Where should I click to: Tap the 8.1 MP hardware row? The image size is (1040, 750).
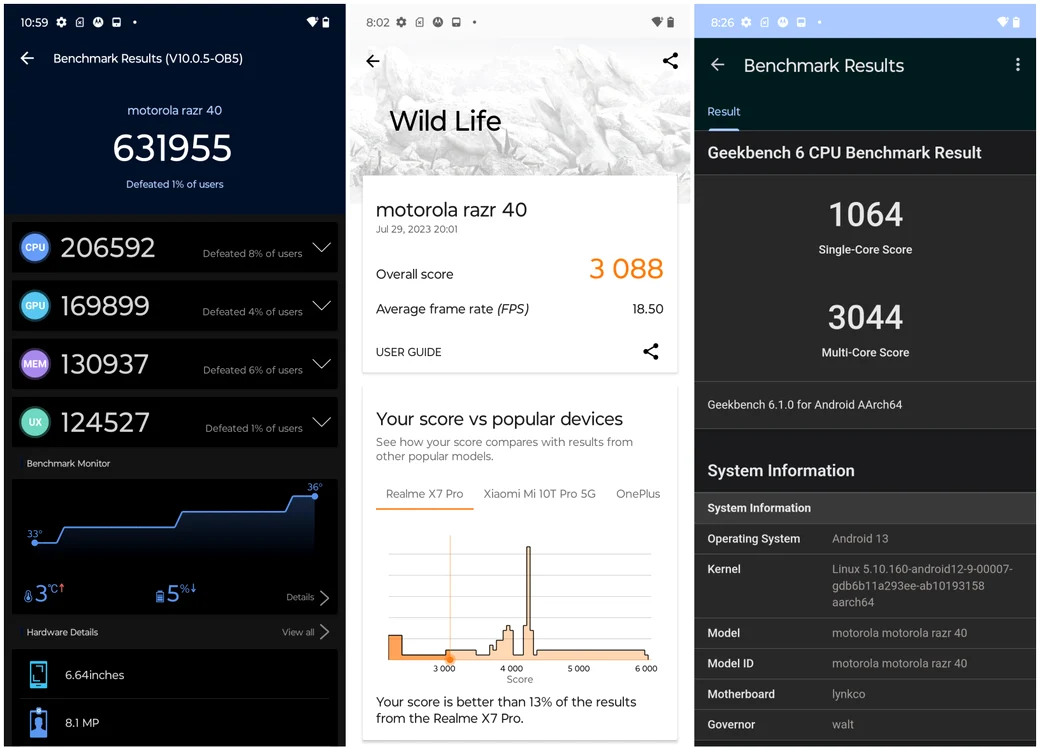pos(174,723)
